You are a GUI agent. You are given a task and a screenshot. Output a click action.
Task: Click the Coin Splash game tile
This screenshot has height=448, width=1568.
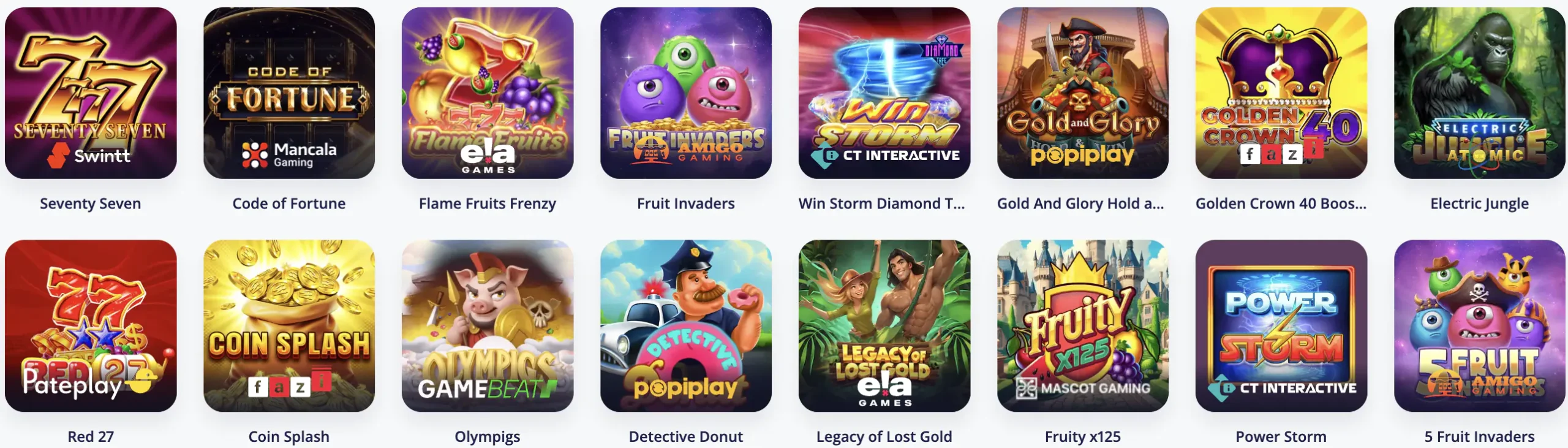pyautogui.click(x=289, y=326)
